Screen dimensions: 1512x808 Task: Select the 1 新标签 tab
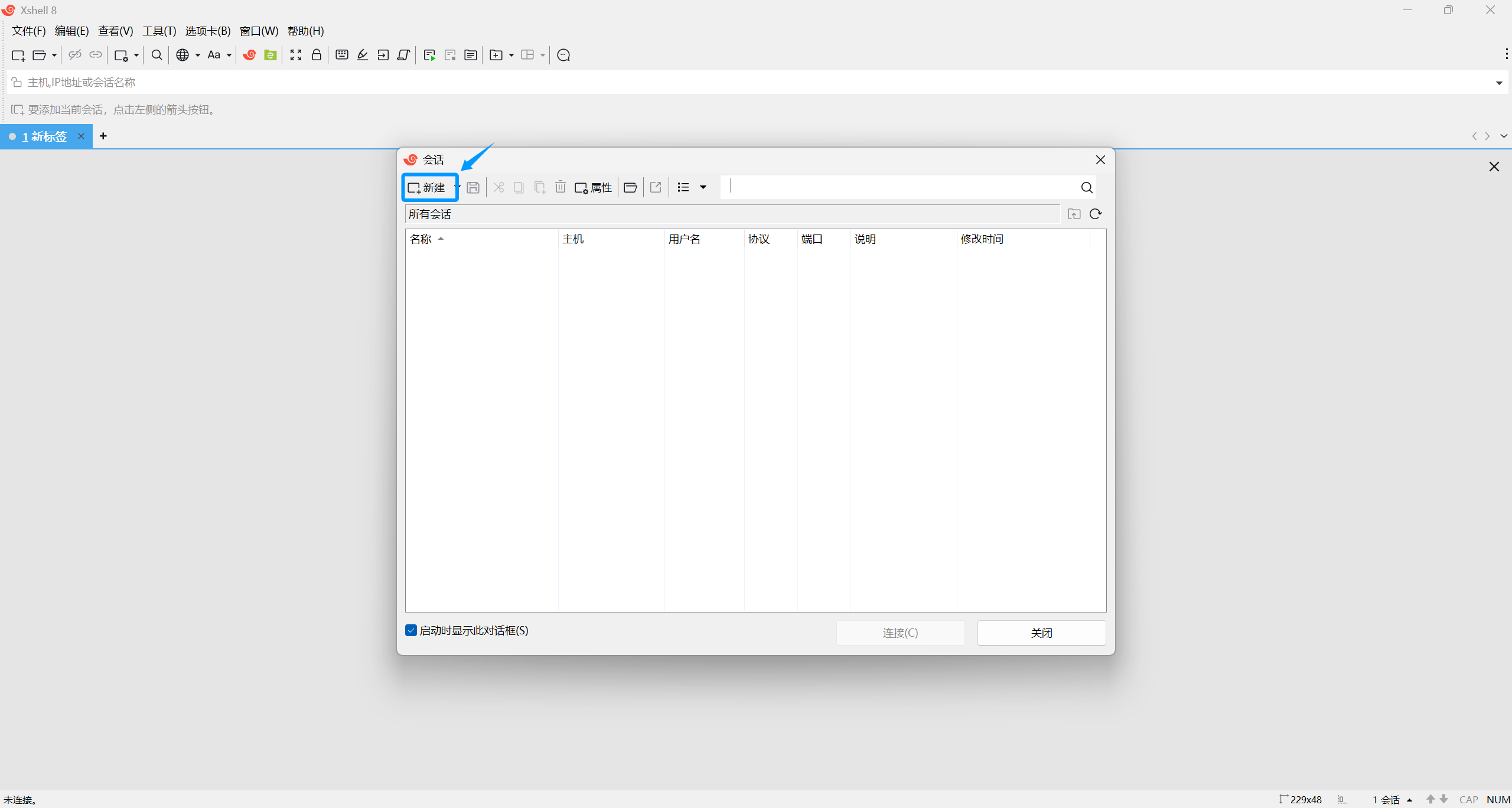45,136
